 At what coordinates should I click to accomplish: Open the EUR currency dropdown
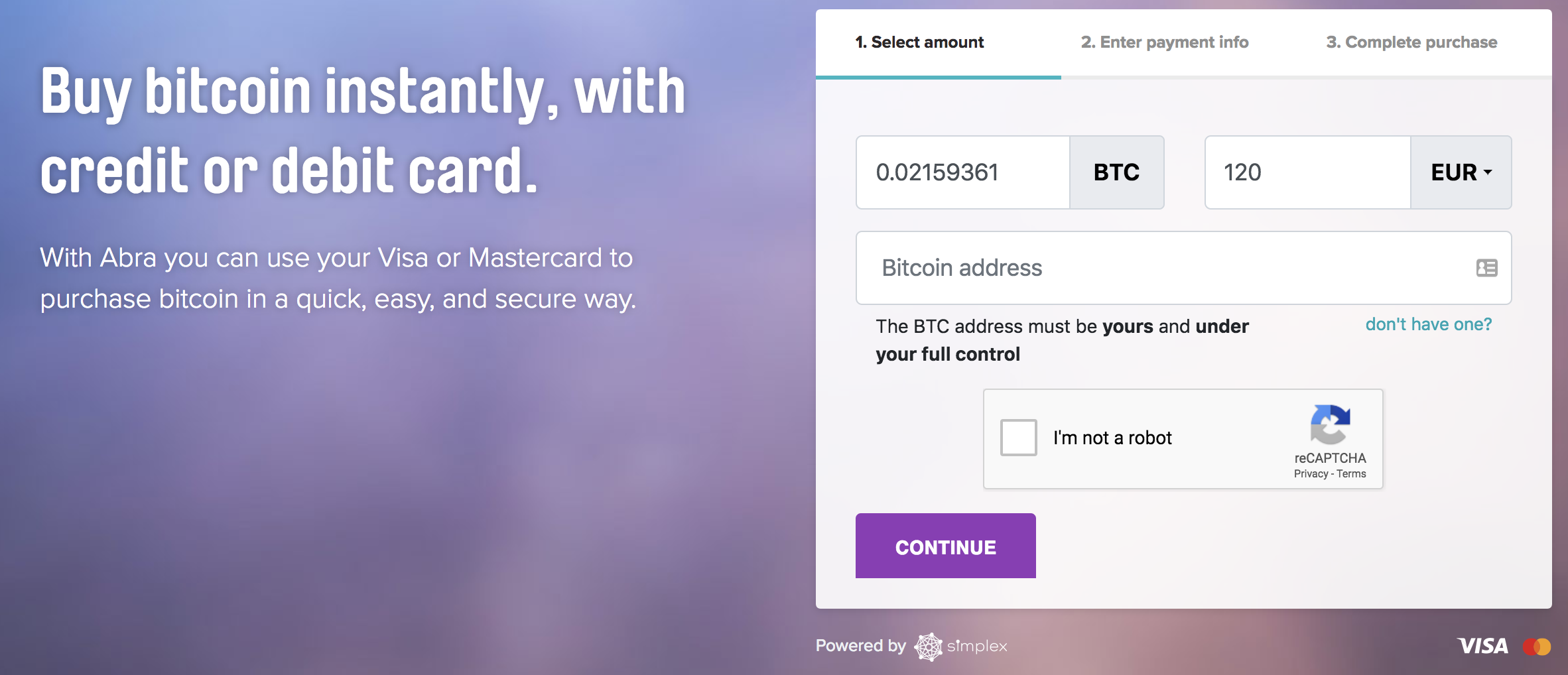coord(1461,172)
